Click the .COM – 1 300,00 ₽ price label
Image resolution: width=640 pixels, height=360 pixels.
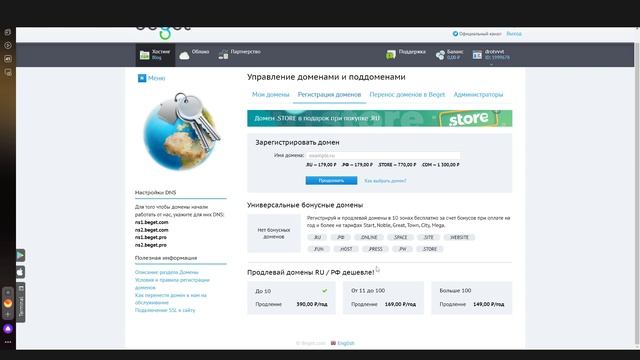tap(441, 165)
